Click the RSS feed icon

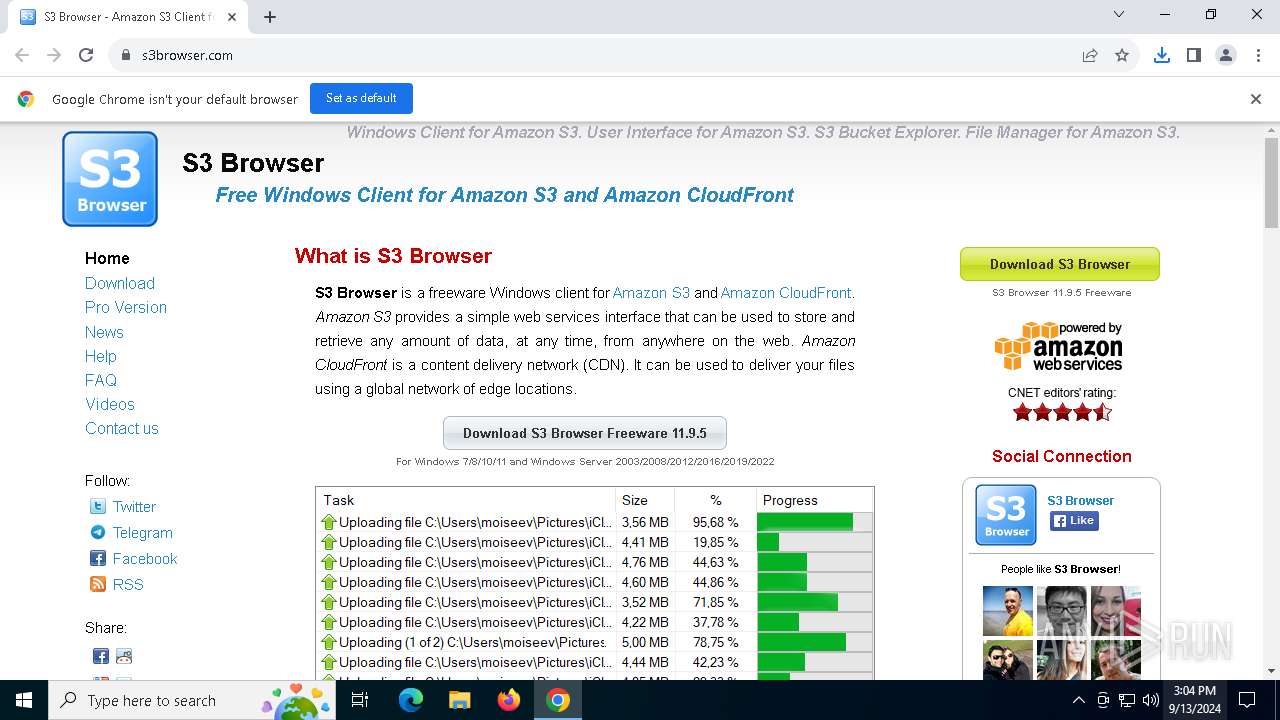point(98,585)
